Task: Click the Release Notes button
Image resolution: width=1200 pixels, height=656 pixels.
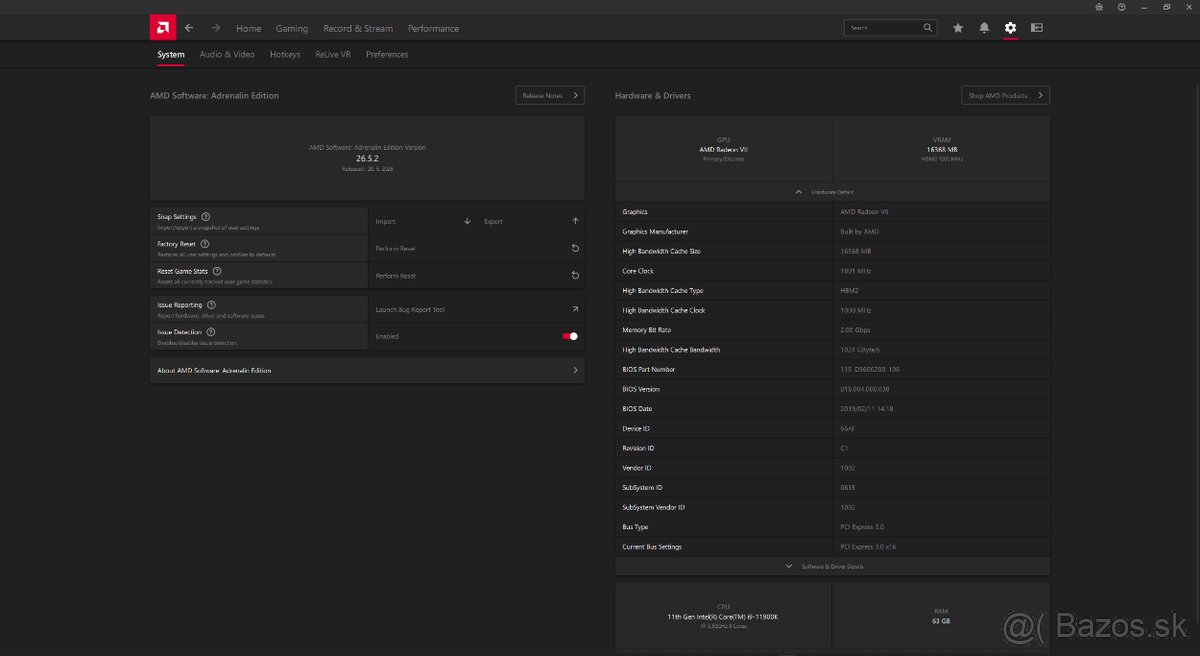Action: [550, 95]
